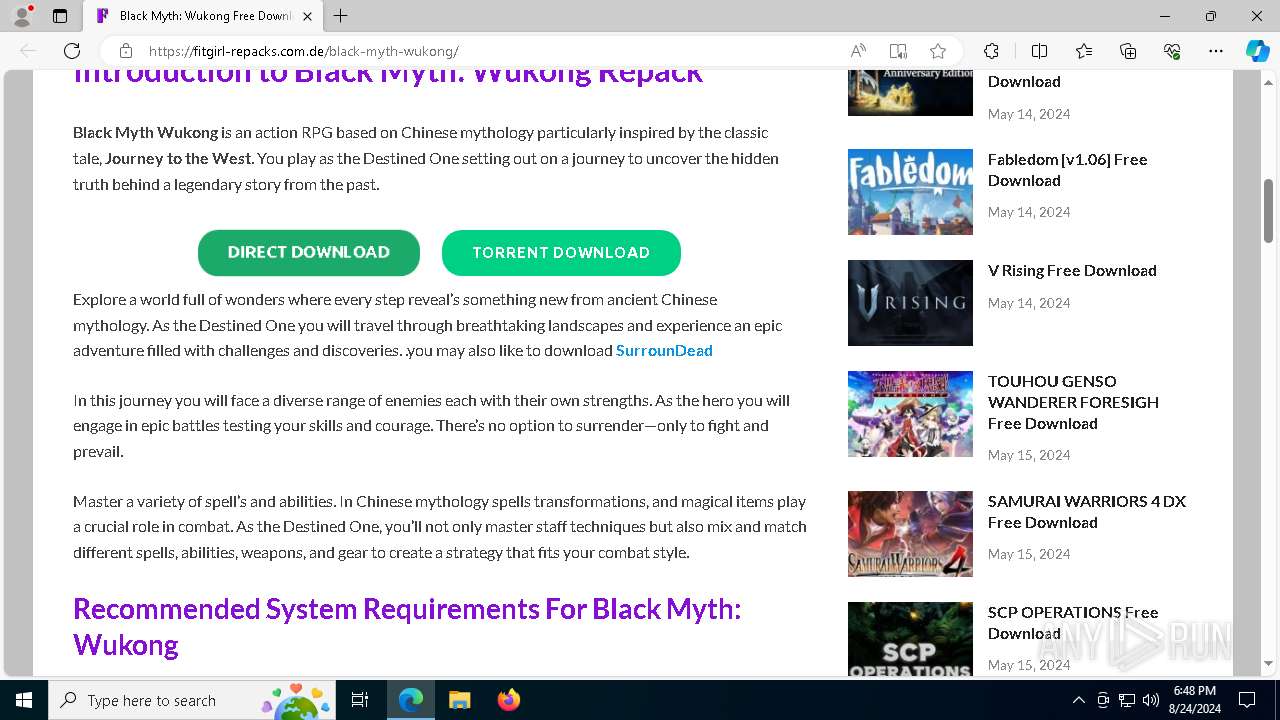1280x720 pixels.
Task: Open the SurrounDead link
Action: click(664, 351)
